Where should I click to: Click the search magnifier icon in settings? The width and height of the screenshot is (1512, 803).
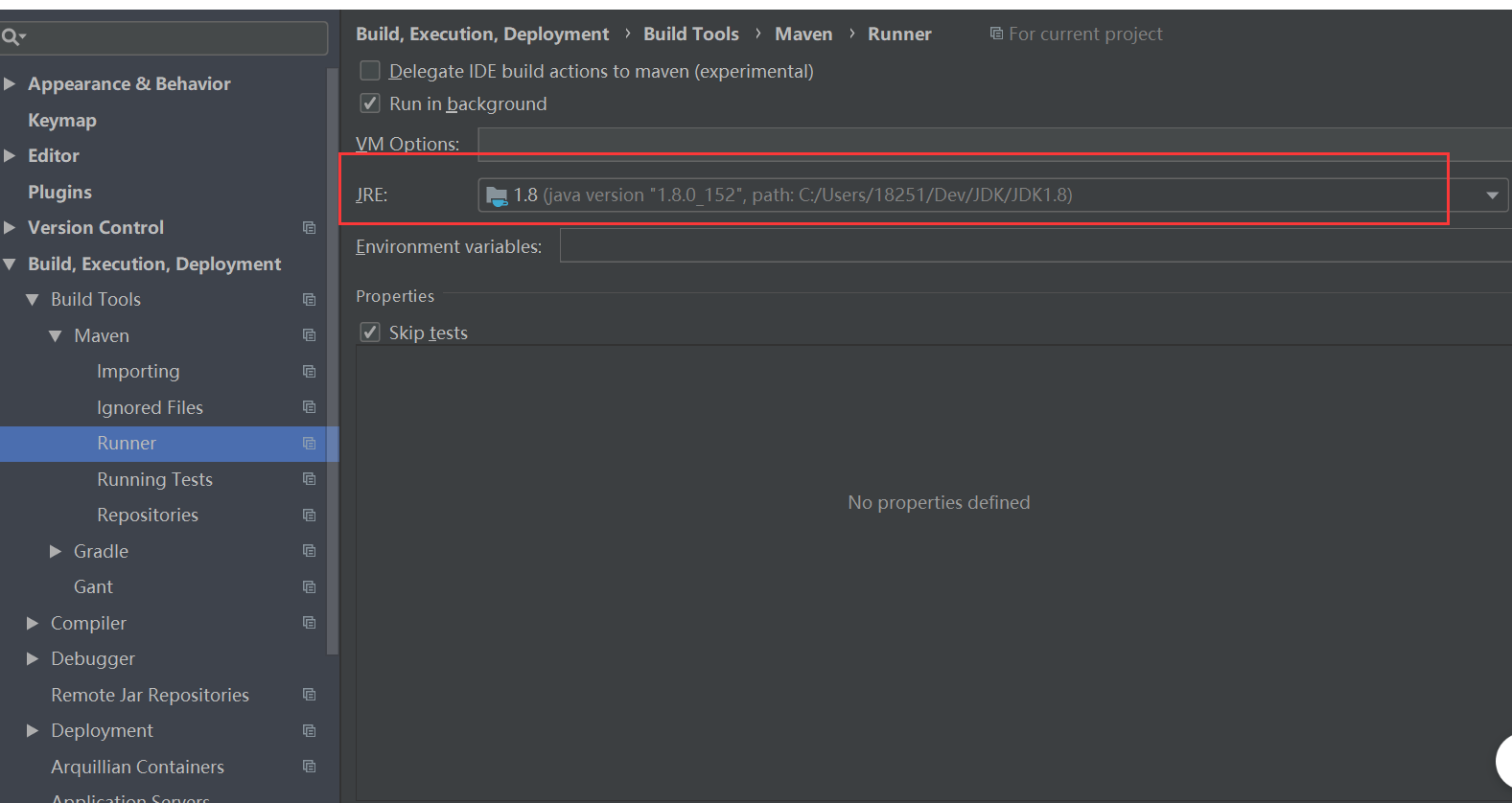coord(13,37)
